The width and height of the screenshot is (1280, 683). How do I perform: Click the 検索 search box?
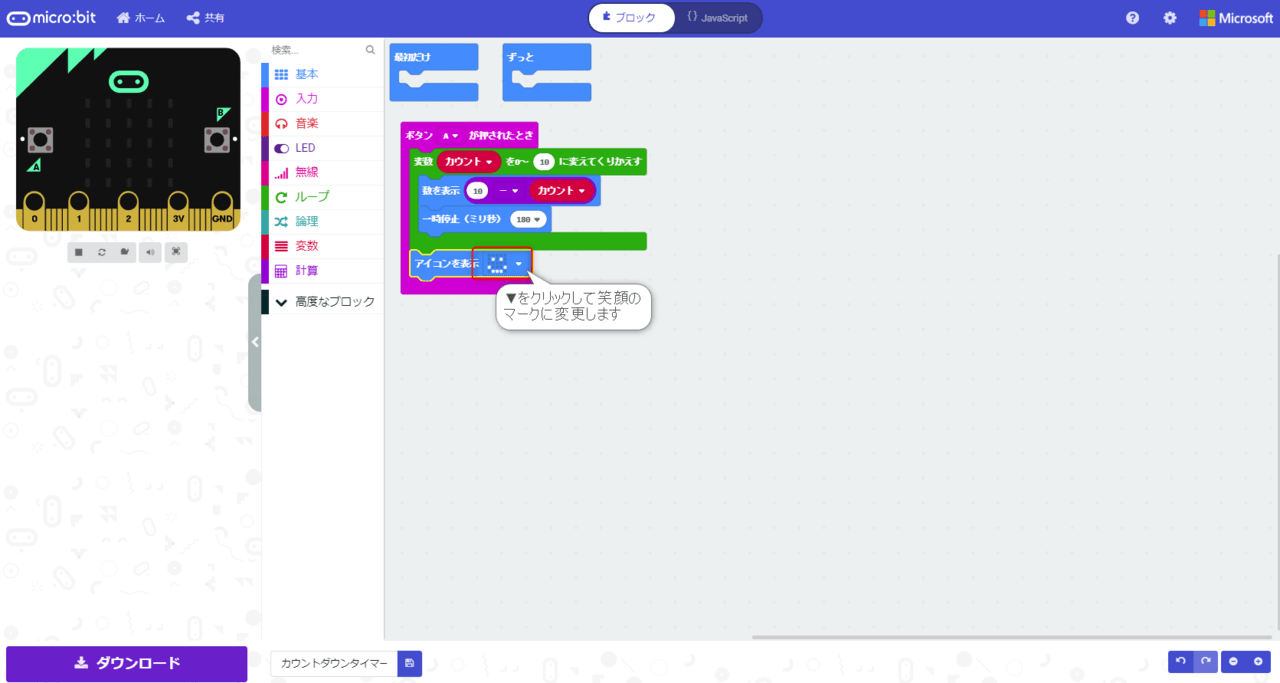[x=316, y=49]
